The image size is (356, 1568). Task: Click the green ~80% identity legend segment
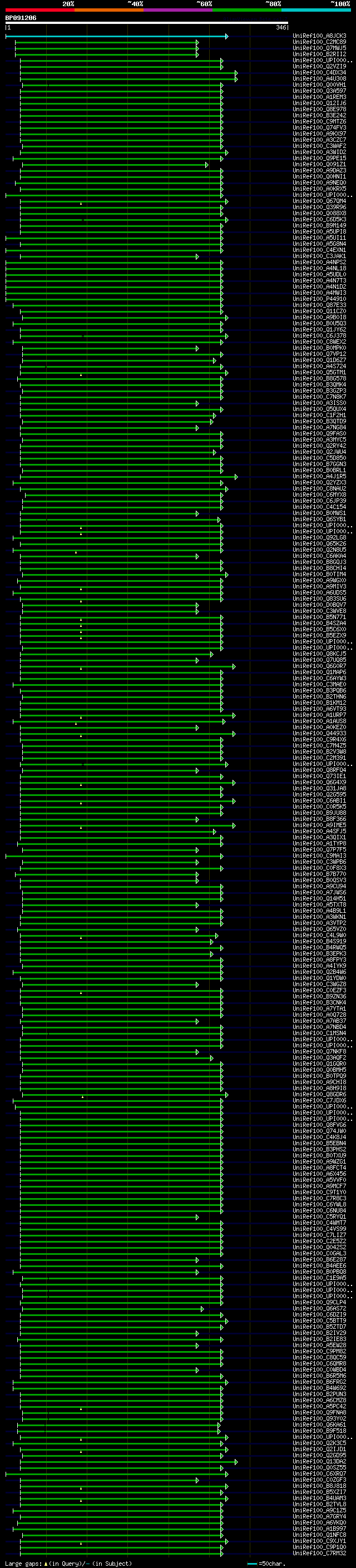click(x=246, y=10)
